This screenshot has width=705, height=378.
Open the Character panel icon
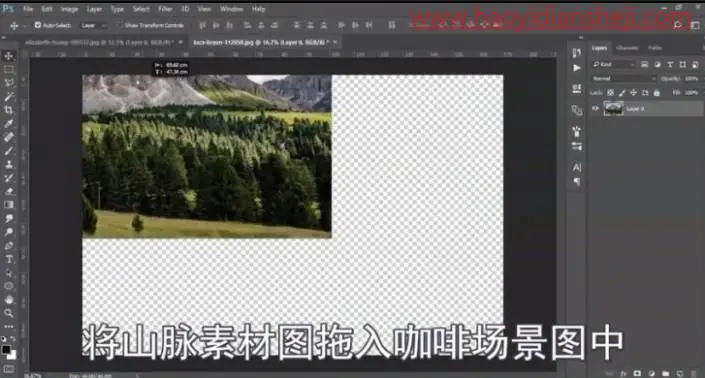click(x=577, y=167)
